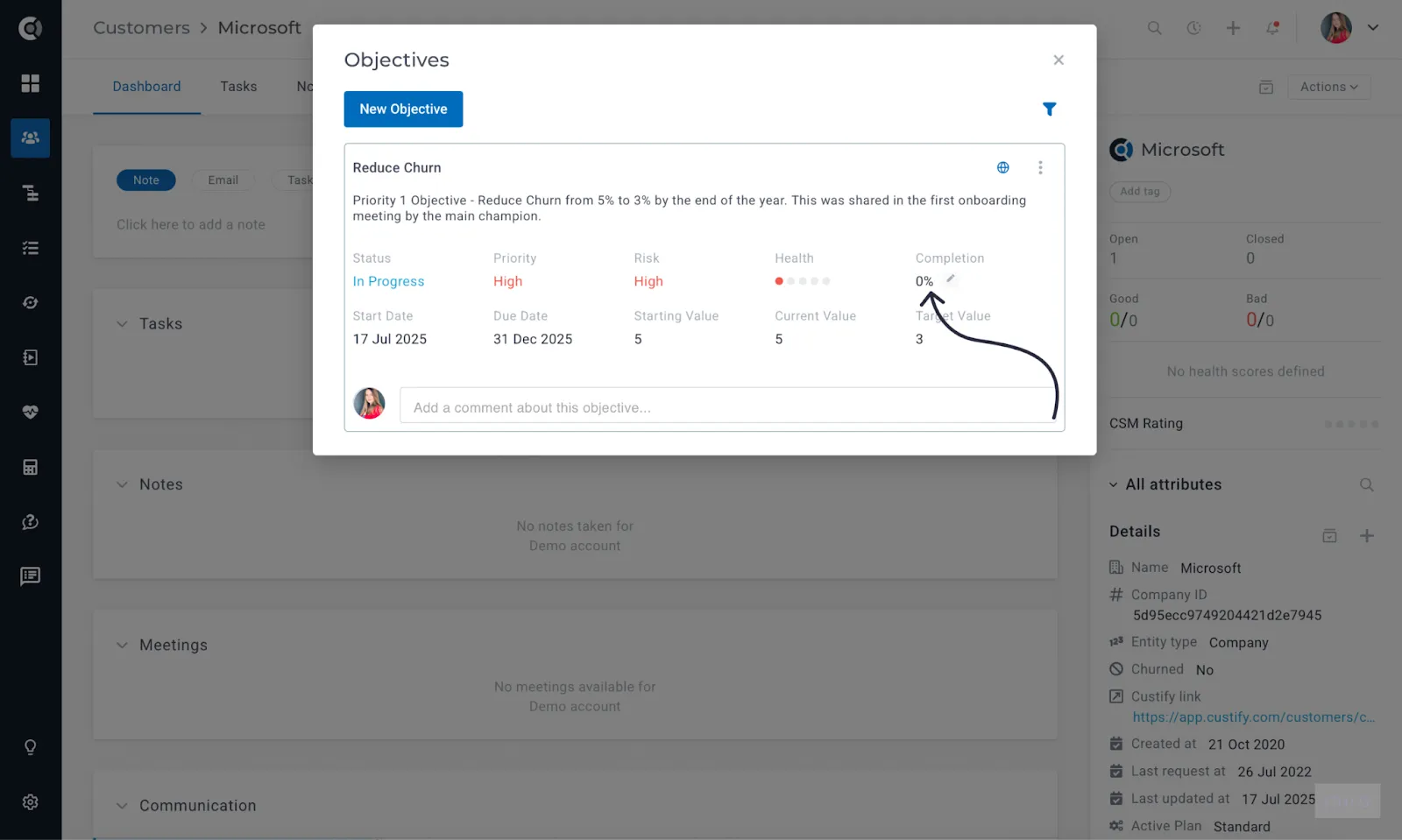Edit completion with the pencil icon
Screen dimensions: 1402x840
[951, 279]
